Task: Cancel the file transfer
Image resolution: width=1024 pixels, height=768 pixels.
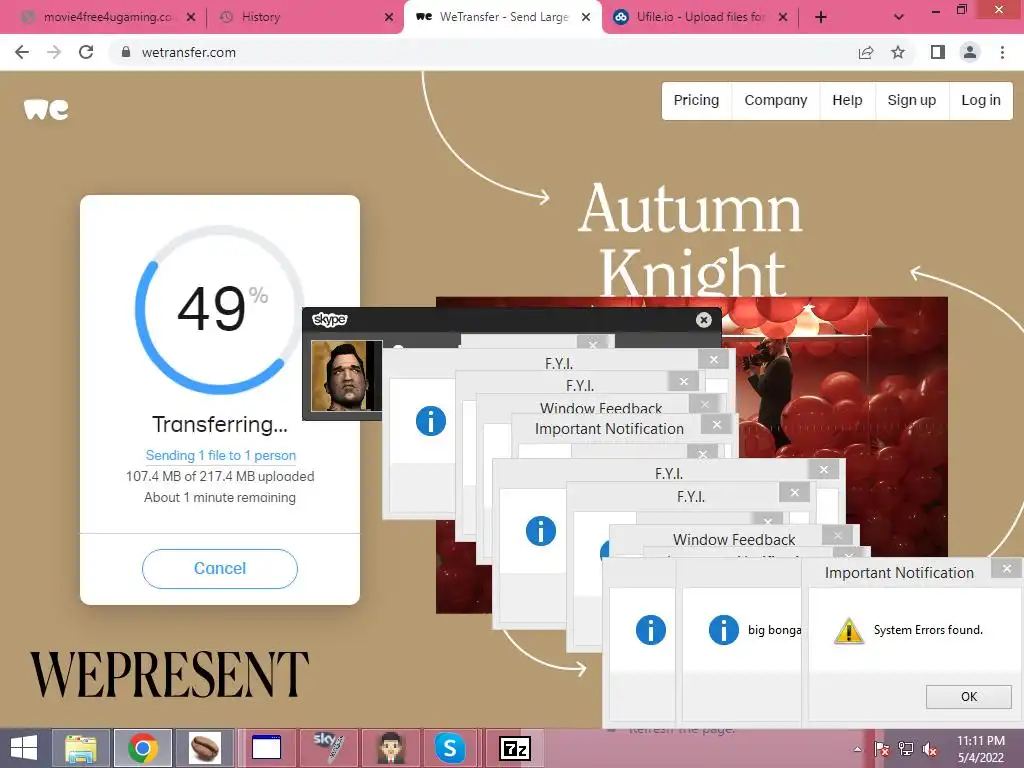Action: [219, 568]
